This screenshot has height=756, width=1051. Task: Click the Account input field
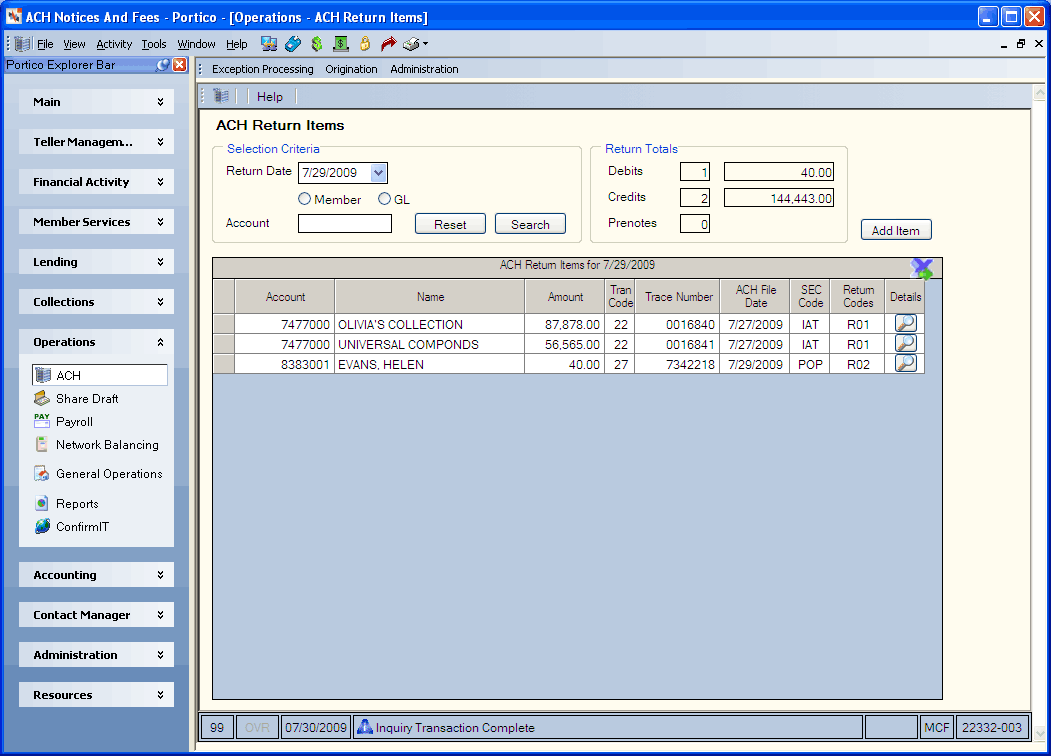click(345, 224)
